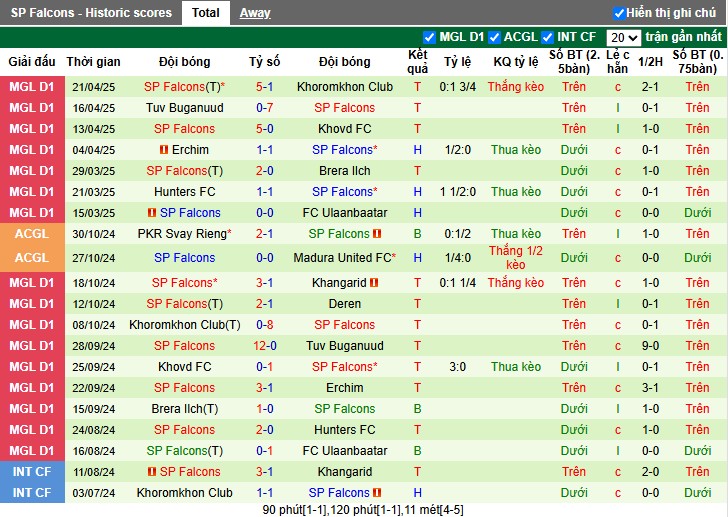Click 'SP Falcons - Historic scores' title
Image resolution: width=728 pixels, height=517 pixels.
(x=91, y=13)
